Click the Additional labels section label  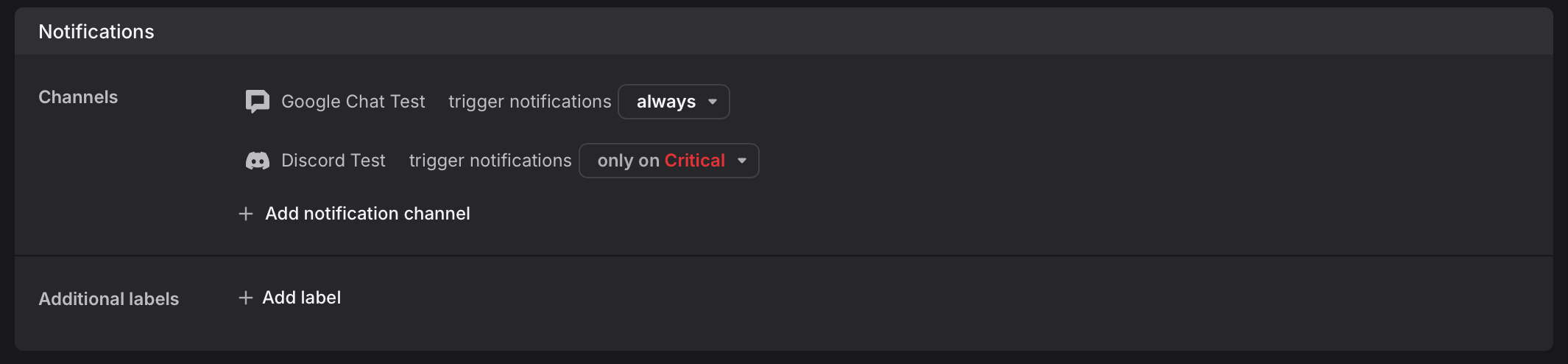(109, 299)
